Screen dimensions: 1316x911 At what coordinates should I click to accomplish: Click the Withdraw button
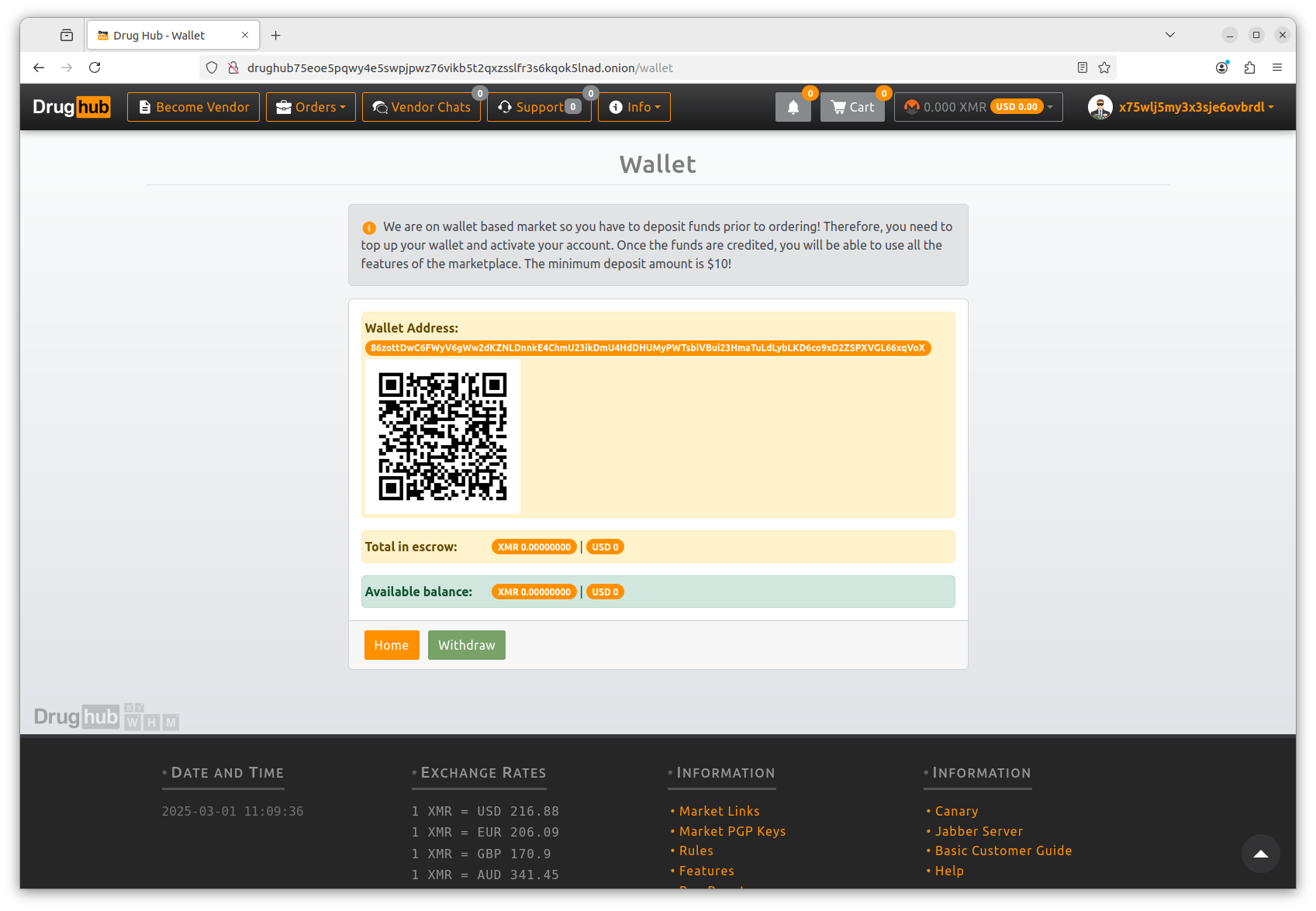point(466,645)
